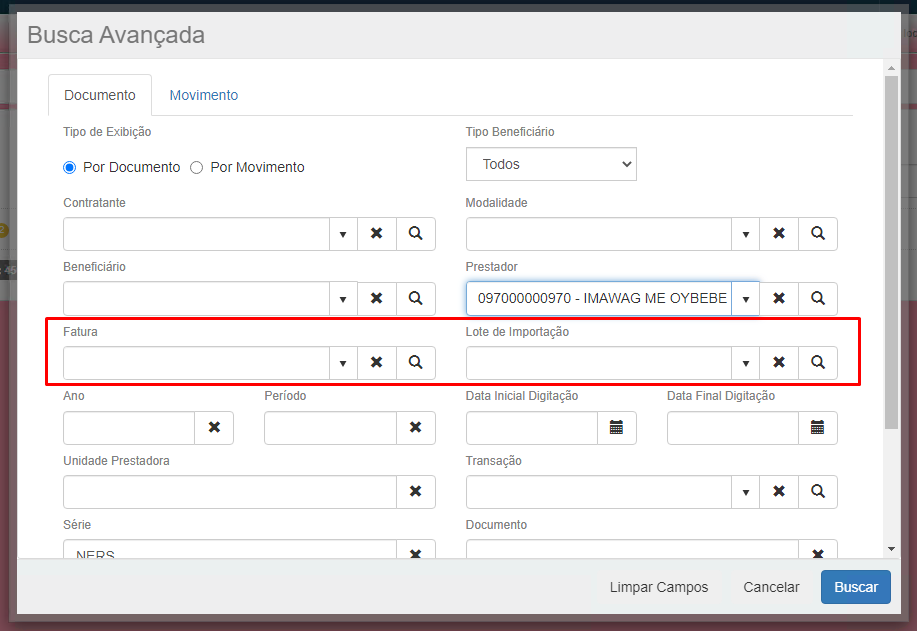Expand Beneficiário dropdown arrow
The height and width of the screenshot is (631, 917).
343,298
